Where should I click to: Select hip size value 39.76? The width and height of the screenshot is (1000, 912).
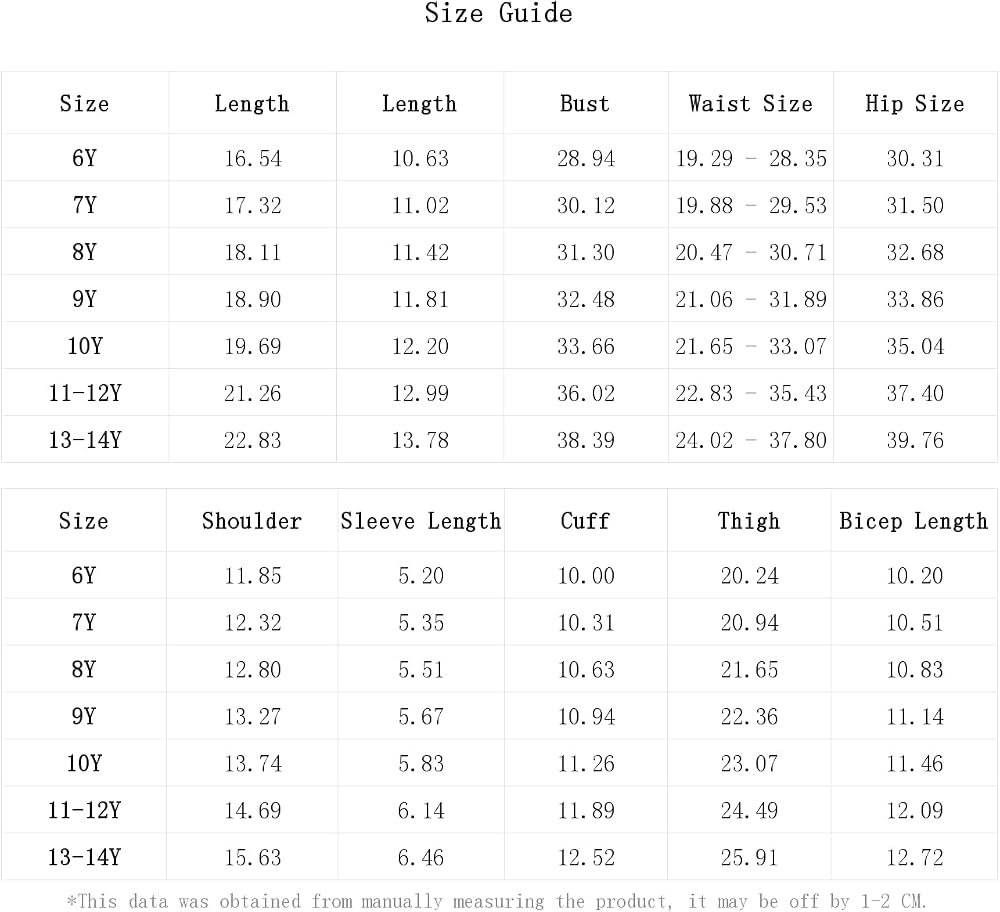point(915,440)
